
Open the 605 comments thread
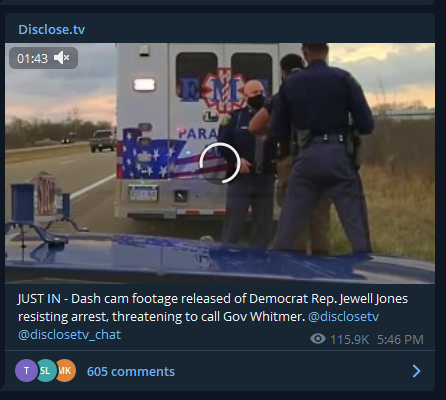point(131,371)
